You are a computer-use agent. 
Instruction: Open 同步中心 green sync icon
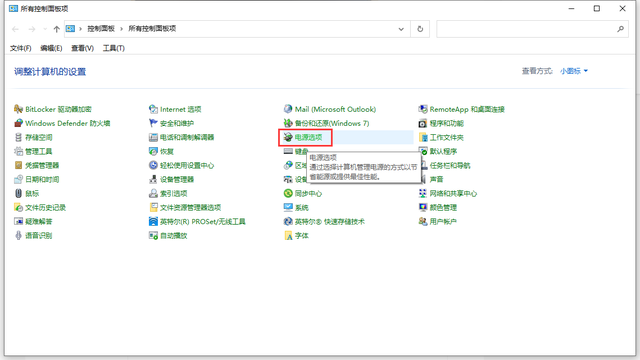point(288,193)
